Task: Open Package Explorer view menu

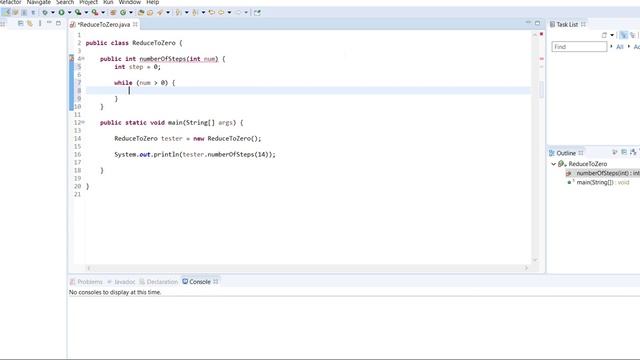Action: pos(40,24)
